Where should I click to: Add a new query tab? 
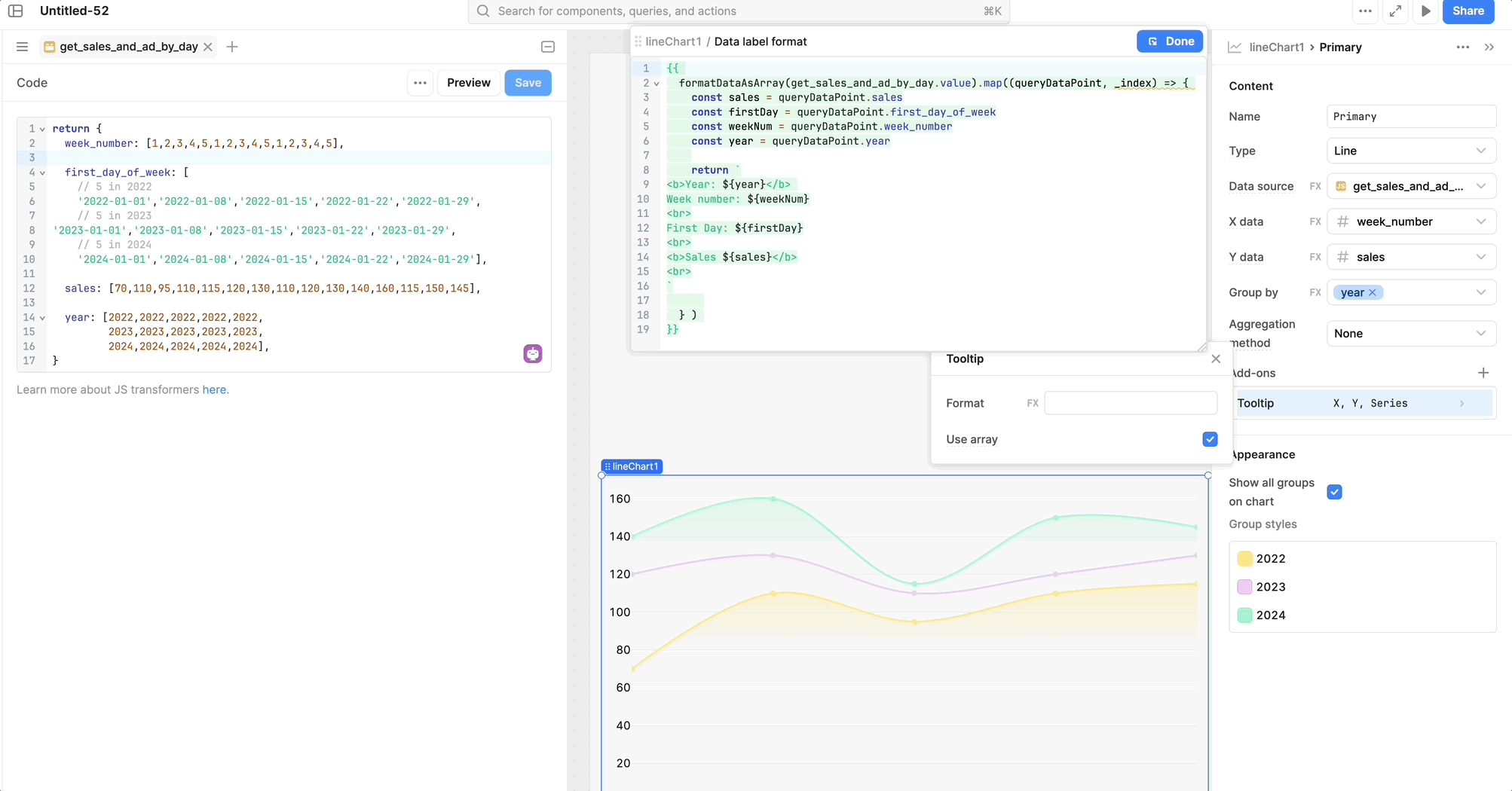coord(232,47)
